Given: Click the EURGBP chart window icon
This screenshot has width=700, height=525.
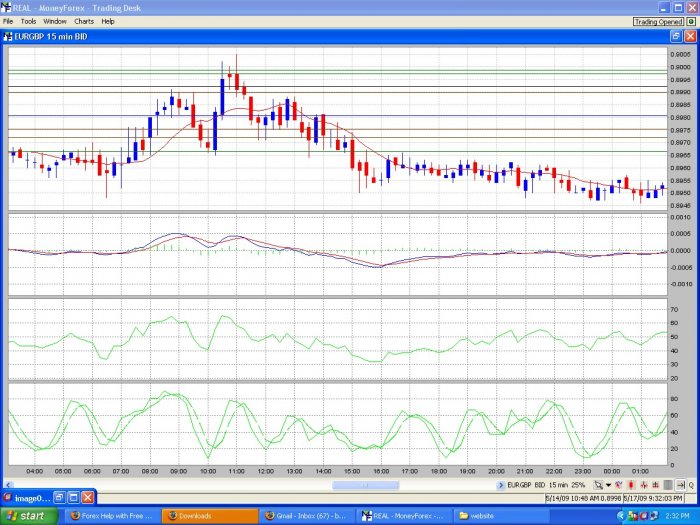Looking at the screenshot, I should coord(8,37).
